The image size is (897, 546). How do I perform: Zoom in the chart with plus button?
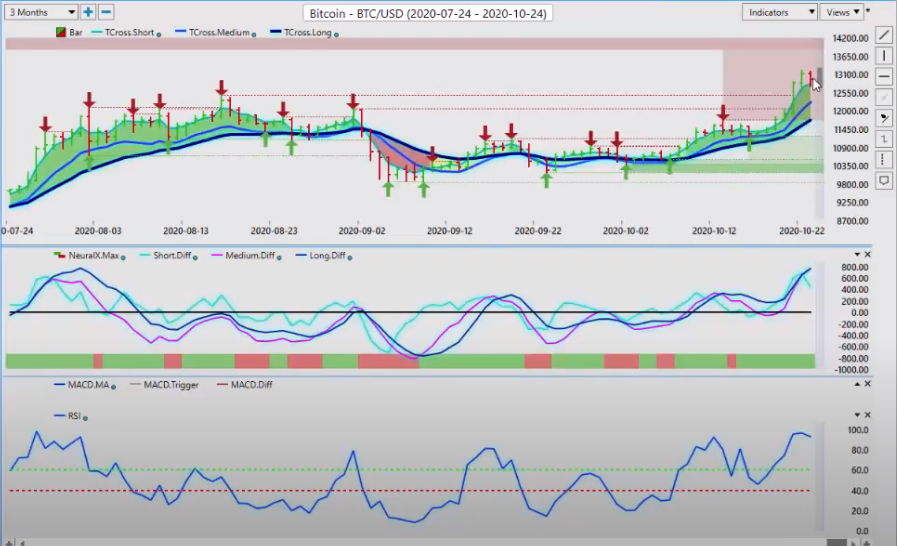click(88, 12)
